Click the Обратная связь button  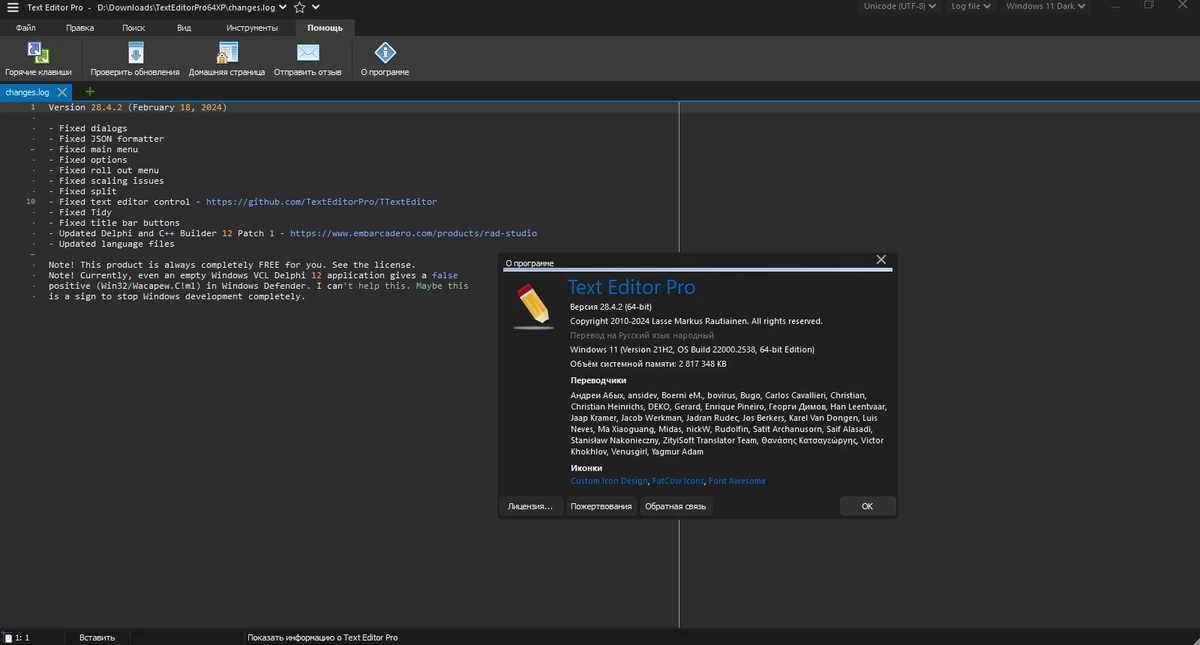(675, 506)
